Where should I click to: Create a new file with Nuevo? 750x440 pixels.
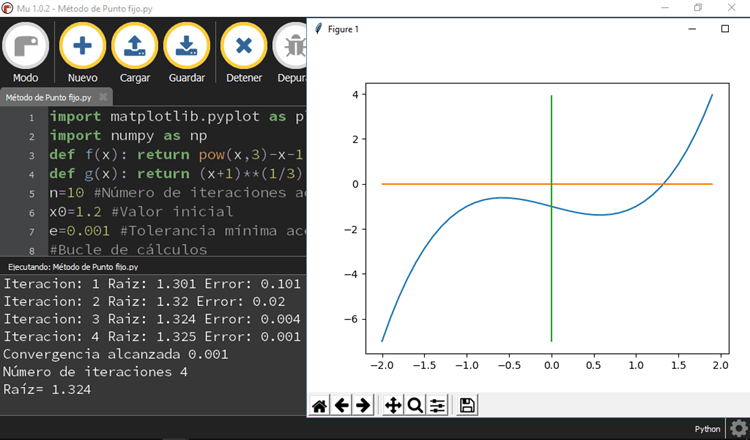point(82,52)
